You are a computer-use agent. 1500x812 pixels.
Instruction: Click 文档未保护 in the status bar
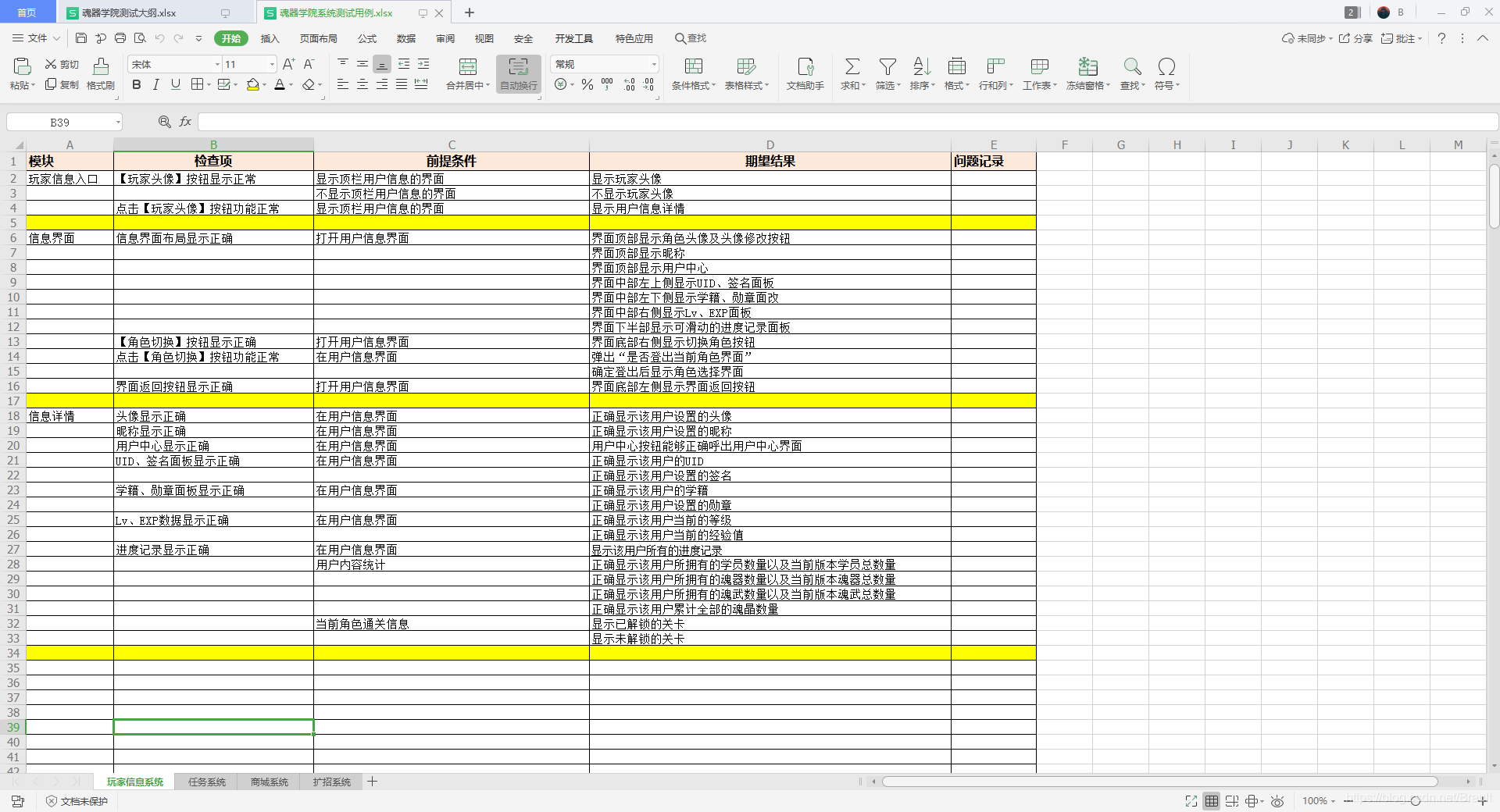pyautogui.click(x=77, y=801)
